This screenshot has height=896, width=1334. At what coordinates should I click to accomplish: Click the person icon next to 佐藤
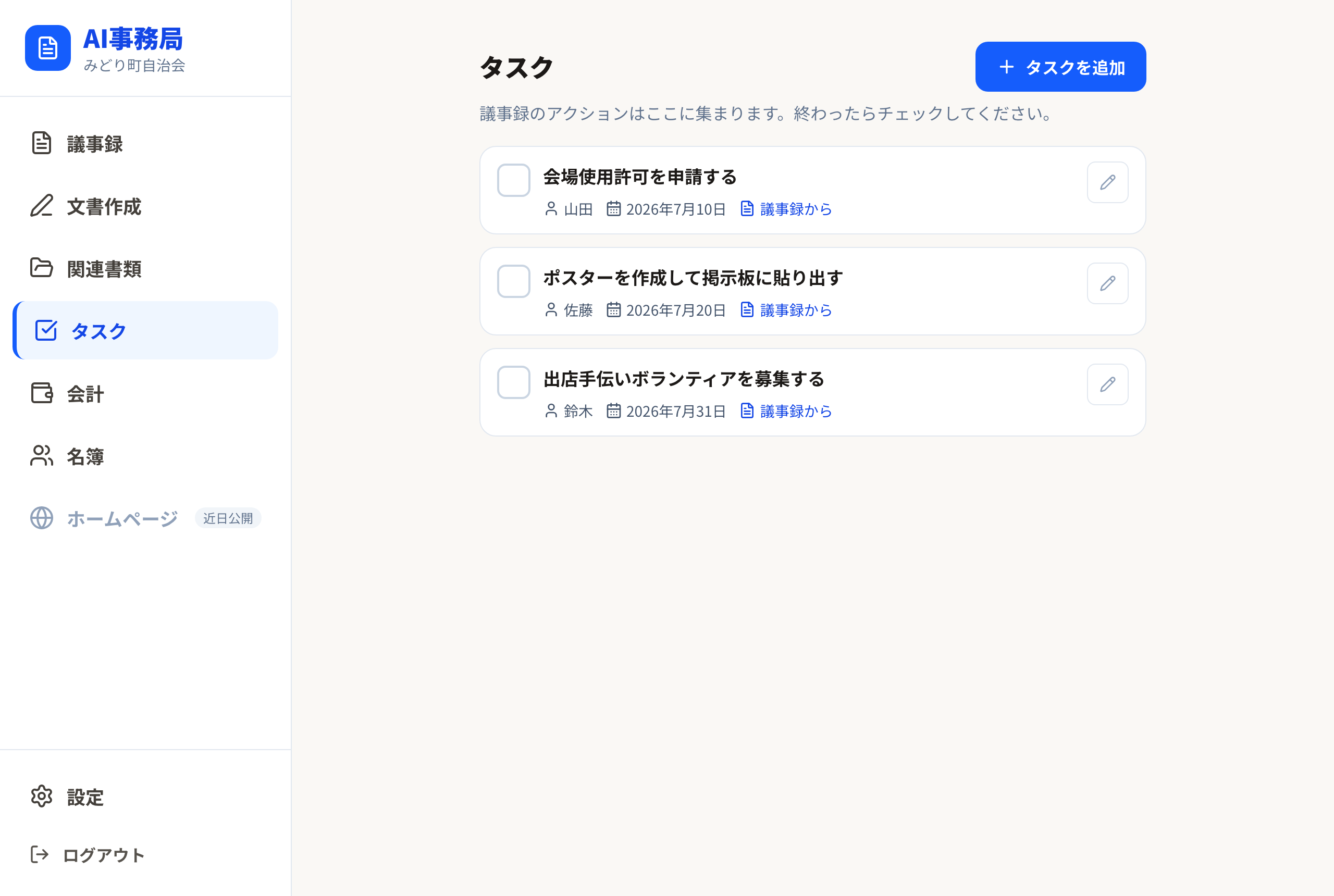551,310
